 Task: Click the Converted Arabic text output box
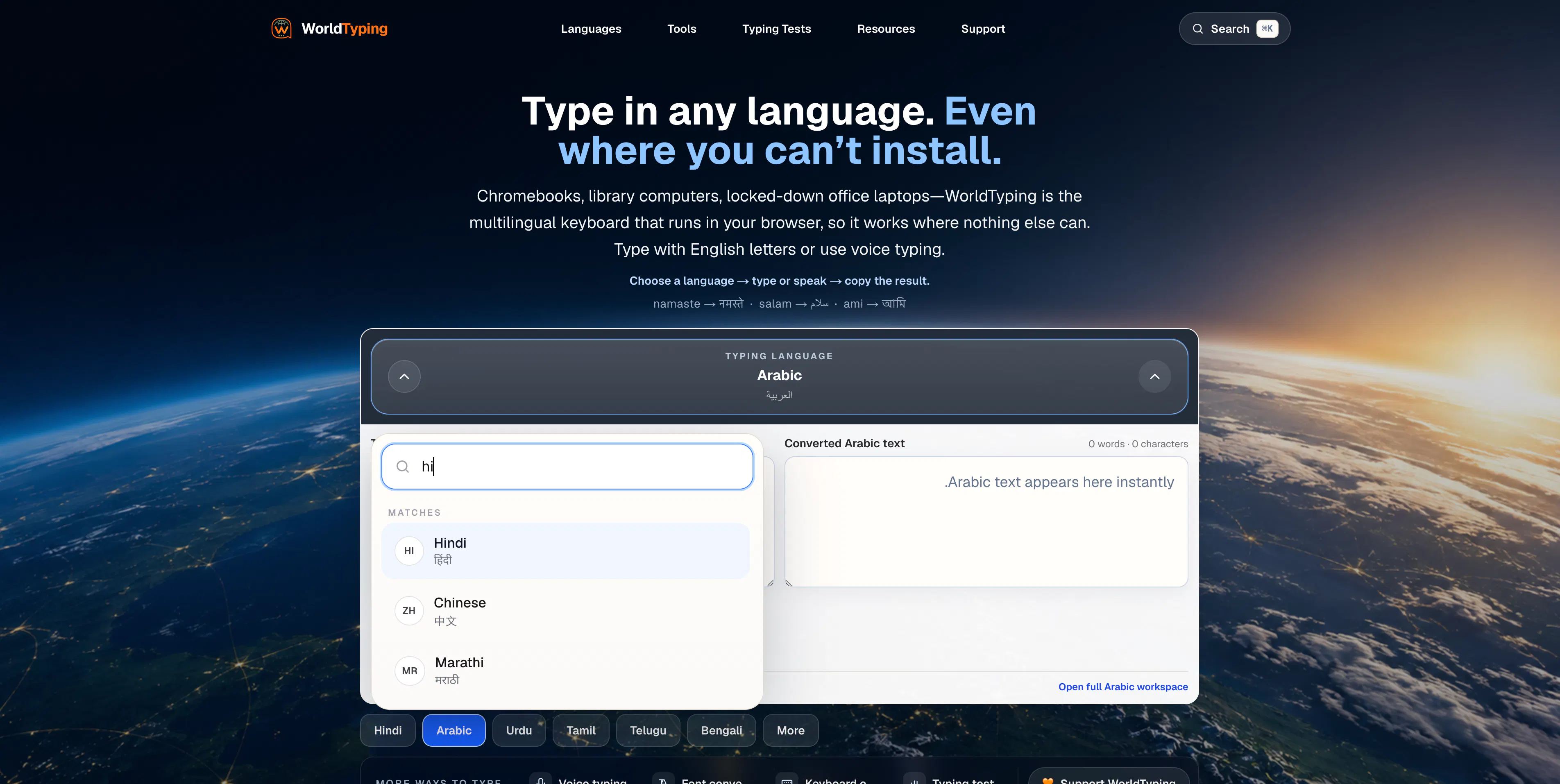(986, 521)
